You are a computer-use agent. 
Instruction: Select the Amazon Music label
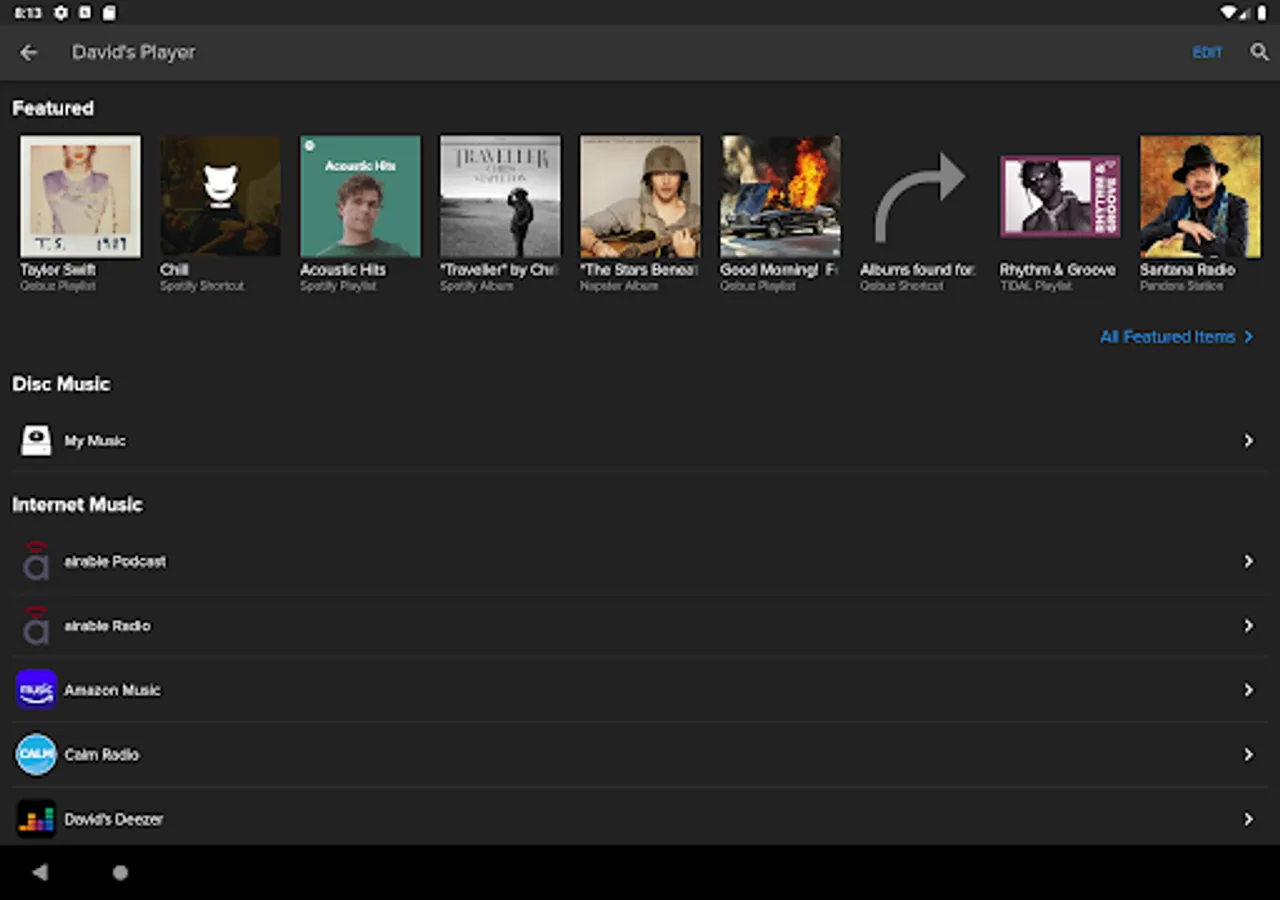[112, 690]
